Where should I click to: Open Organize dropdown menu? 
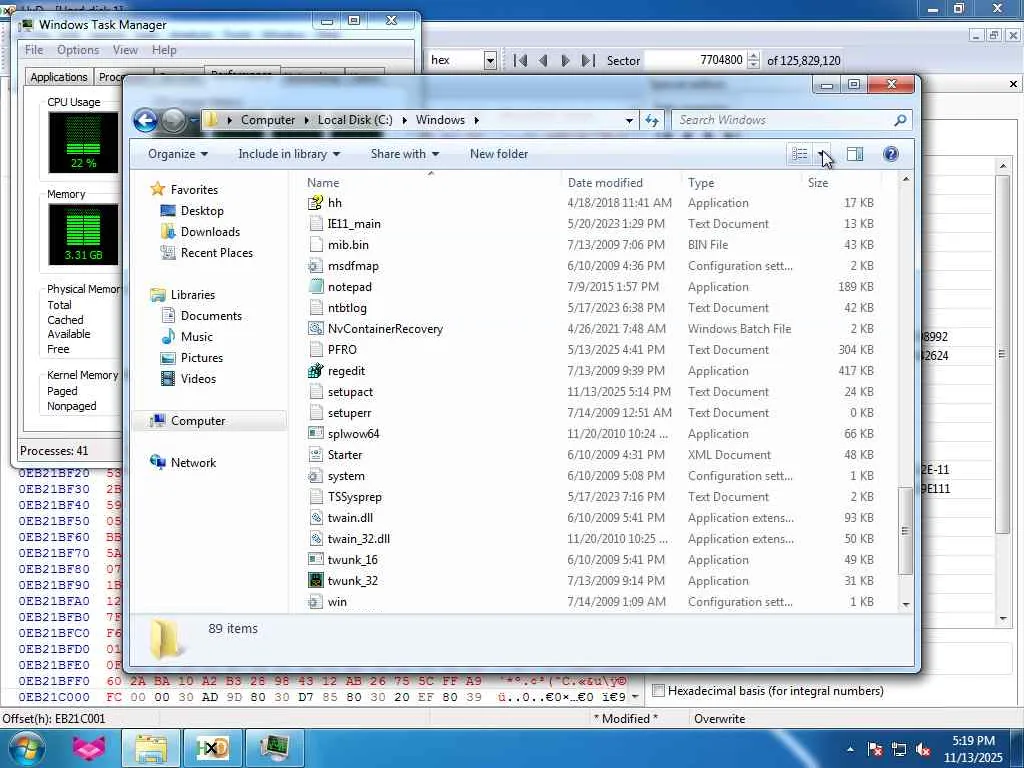(x=178, y=154)
